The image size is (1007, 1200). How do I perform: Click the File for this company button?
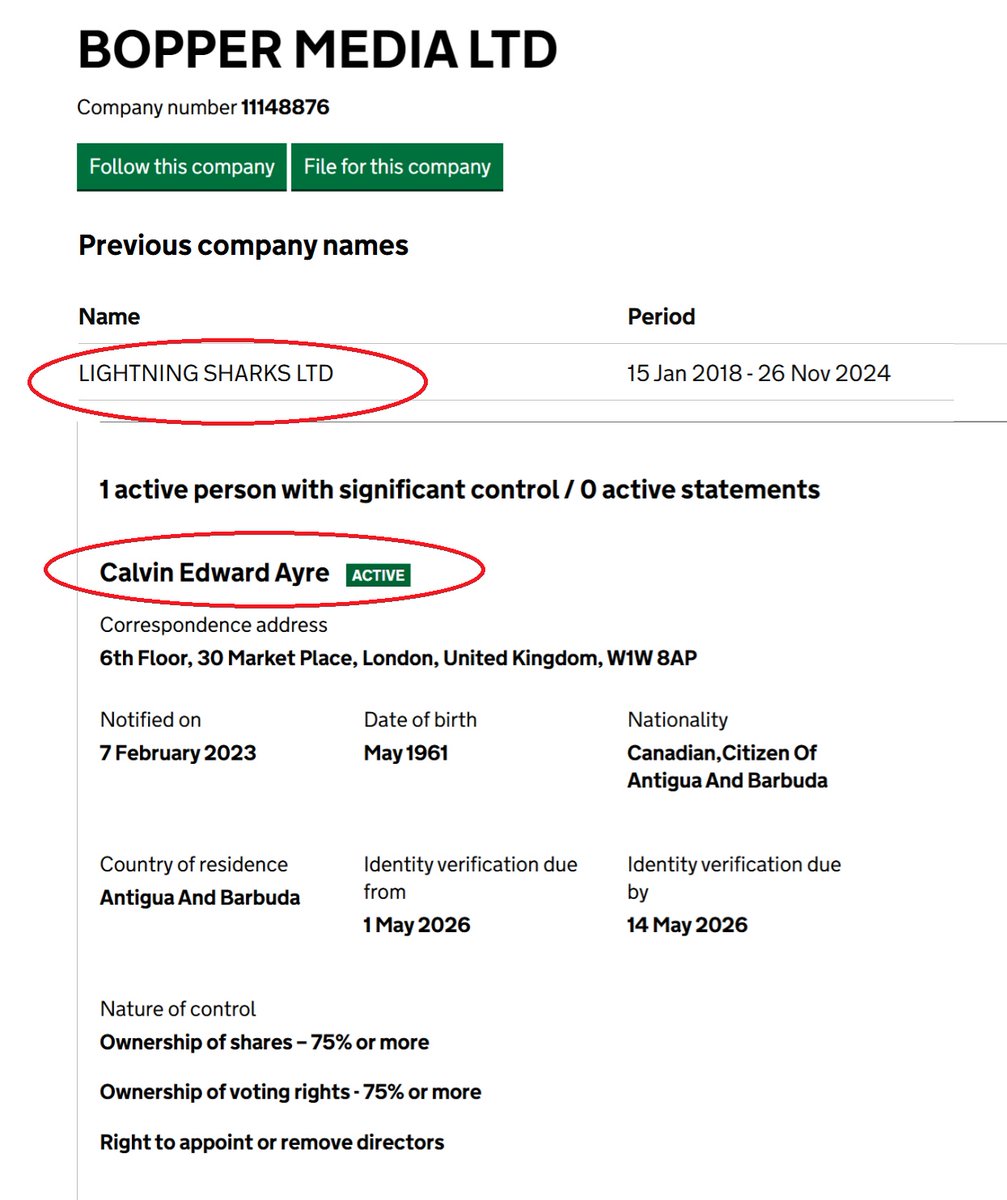click(397, 167)
